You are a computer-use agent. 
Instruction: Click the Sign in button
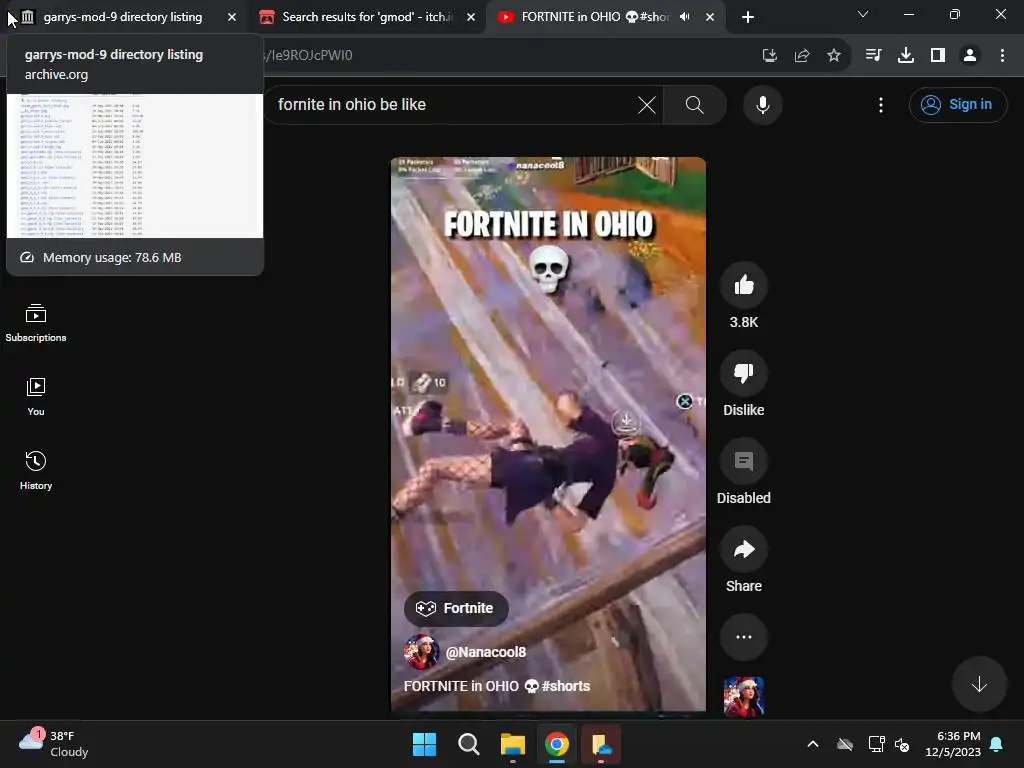[x=958, y=104]
